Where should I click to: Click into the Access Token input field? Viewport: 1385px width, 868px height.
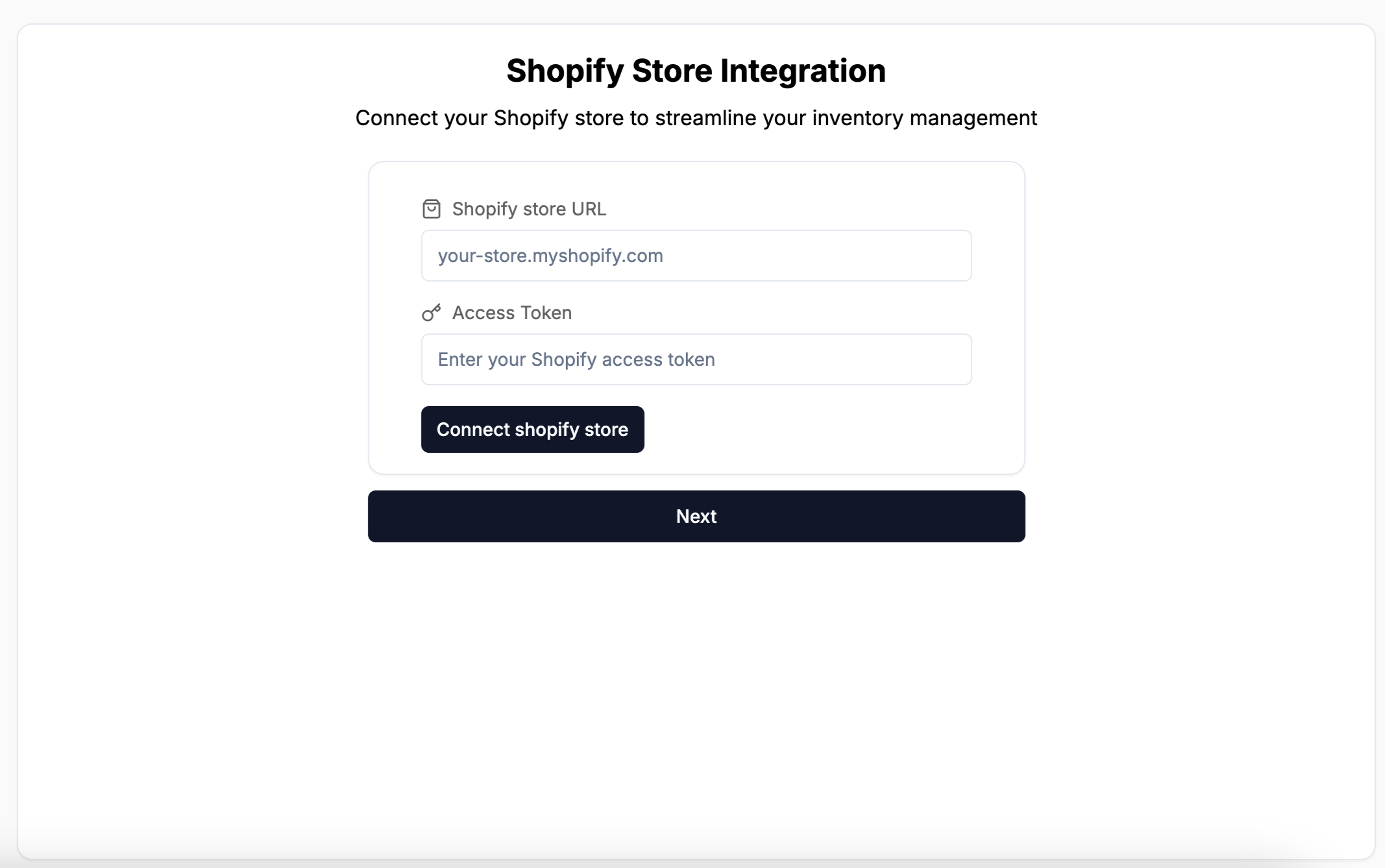point(696,359)
